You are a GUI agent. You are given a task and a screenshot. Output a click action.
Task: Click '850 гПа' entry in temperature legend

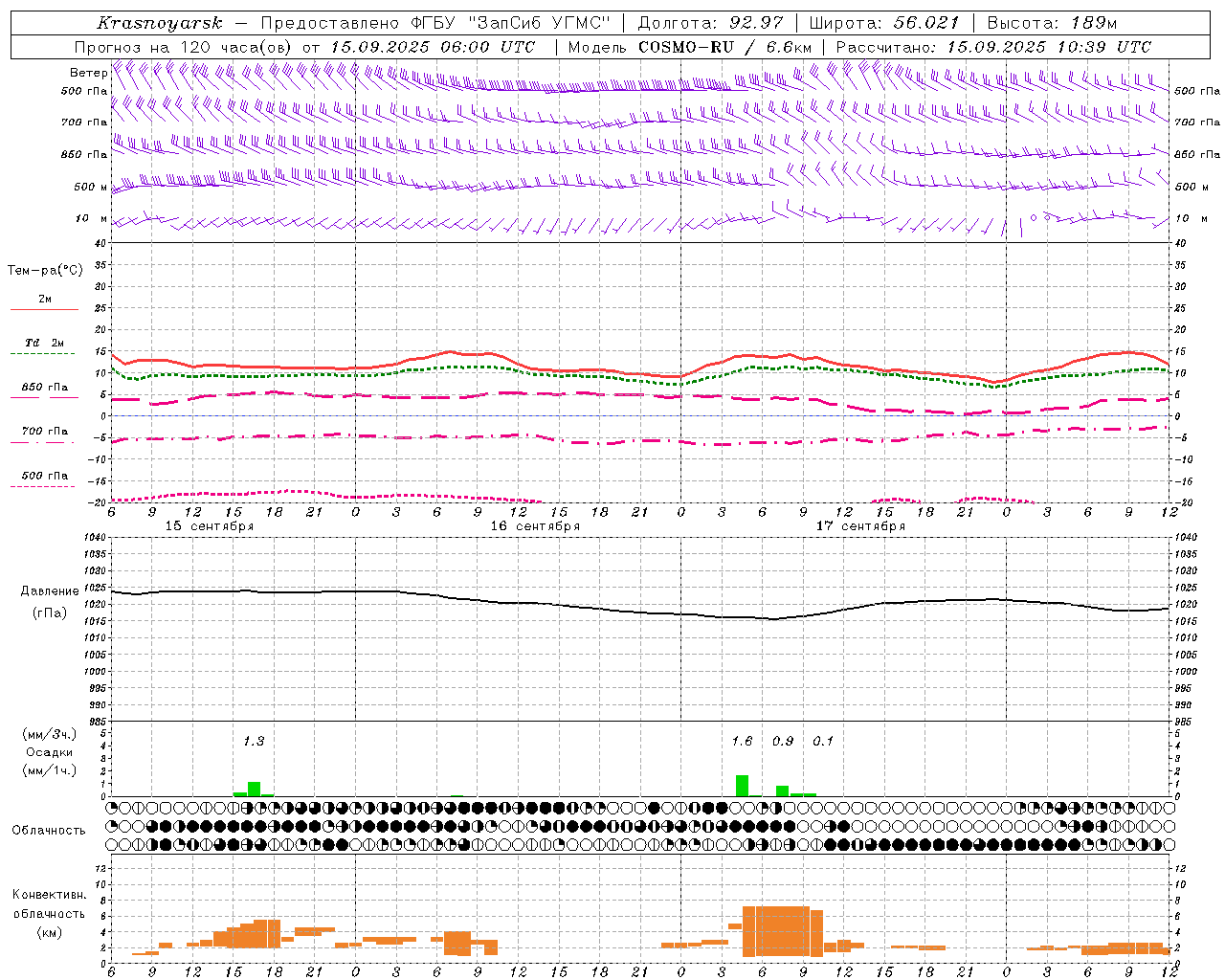(45, 388)
